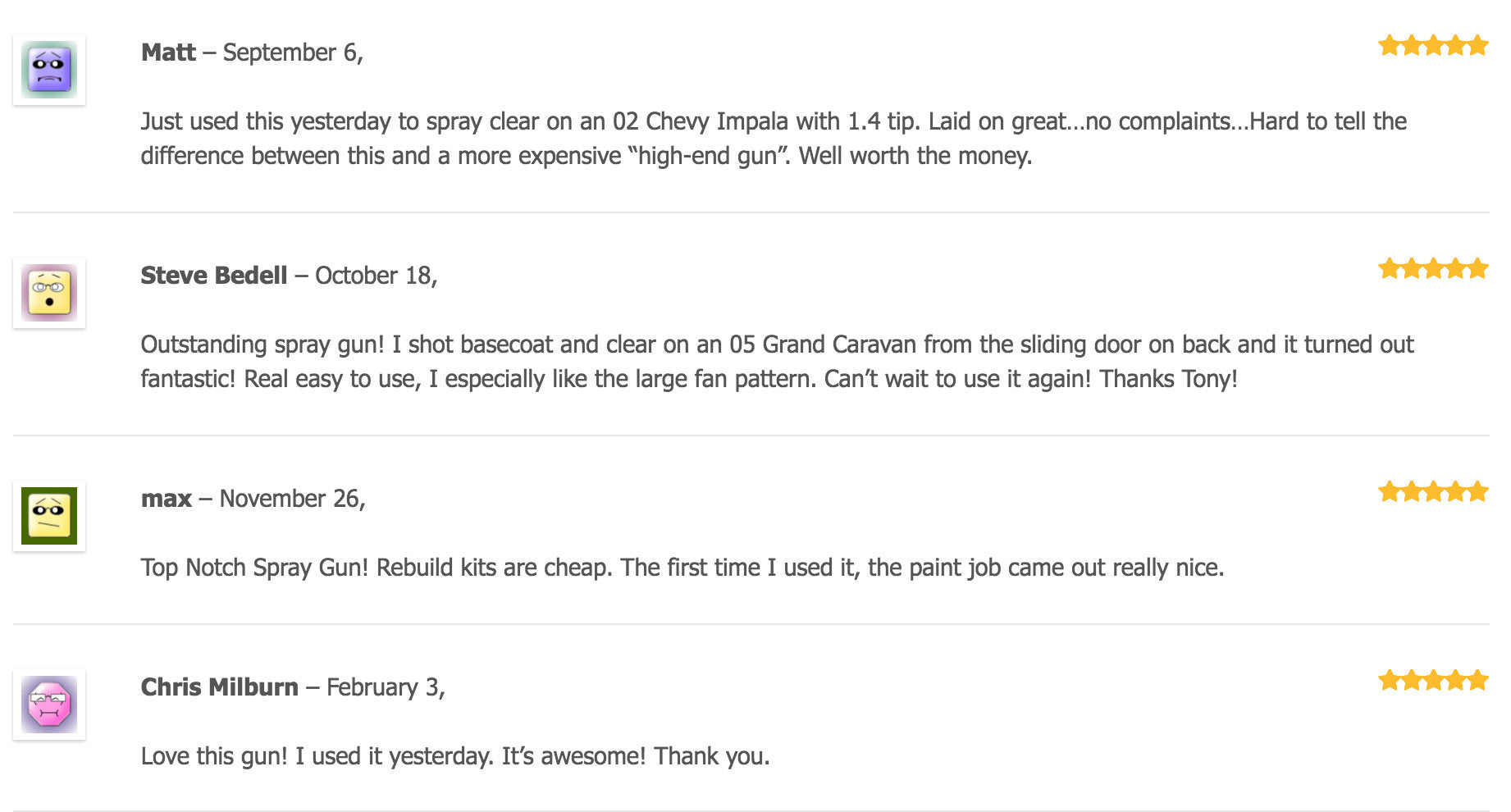Viewport: 1511px width, 812px height.
Task: Click the star rating on max's review
Action: (1433, 491)
